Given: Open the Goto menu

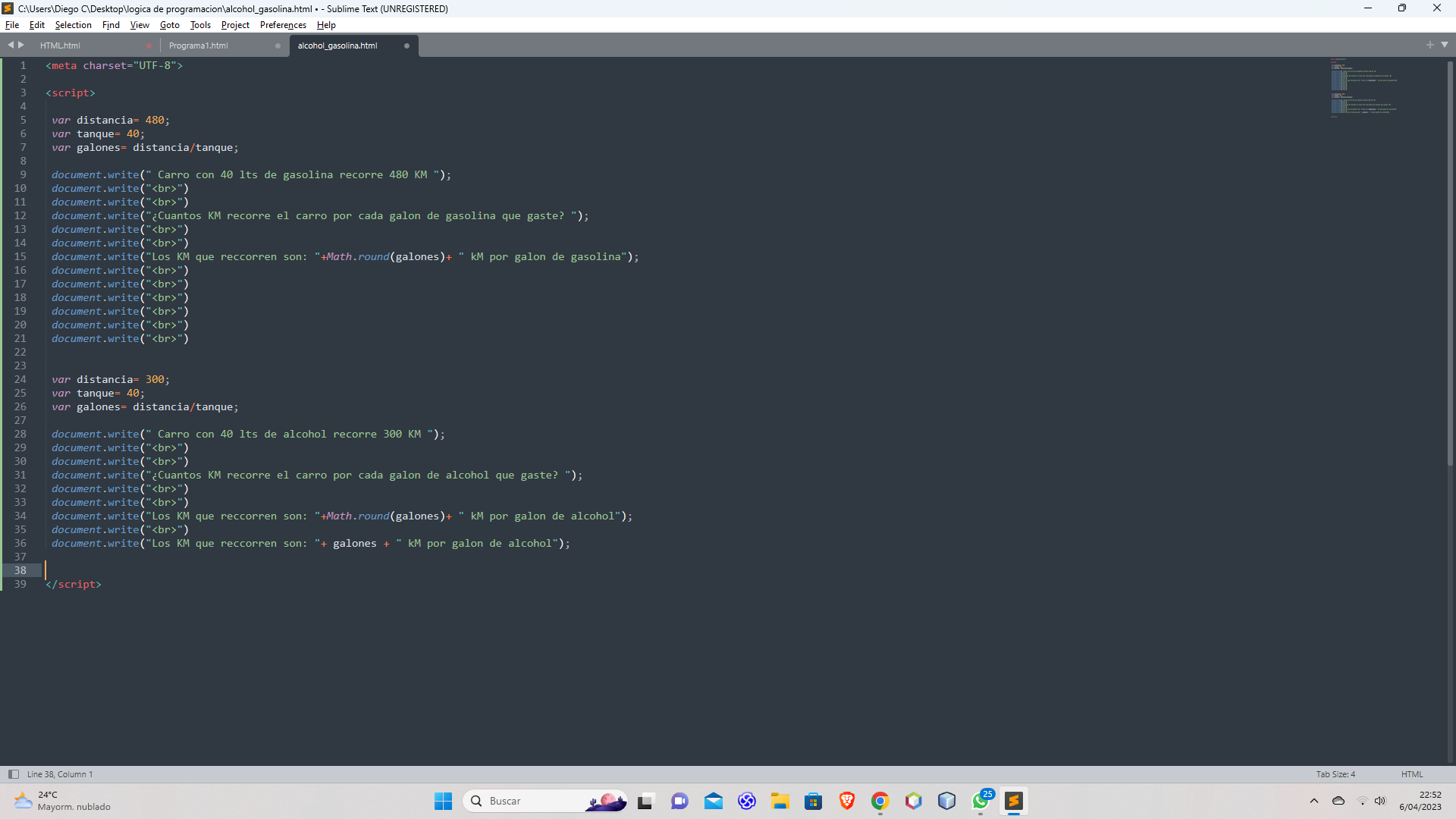Looking at the screenshot, I should 170,25.
